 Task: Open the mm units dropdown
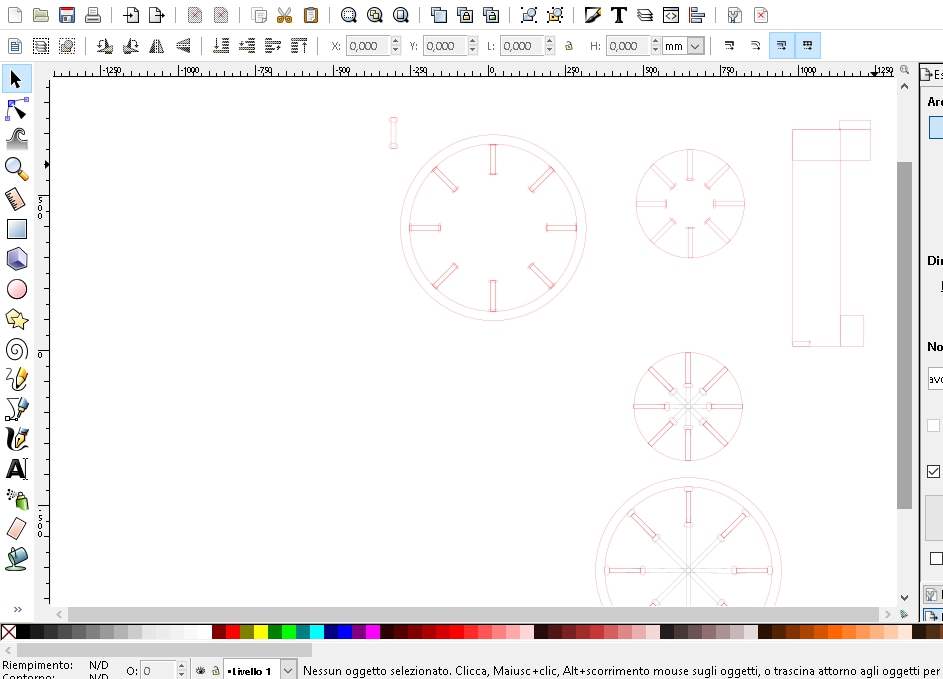(695, 46)
